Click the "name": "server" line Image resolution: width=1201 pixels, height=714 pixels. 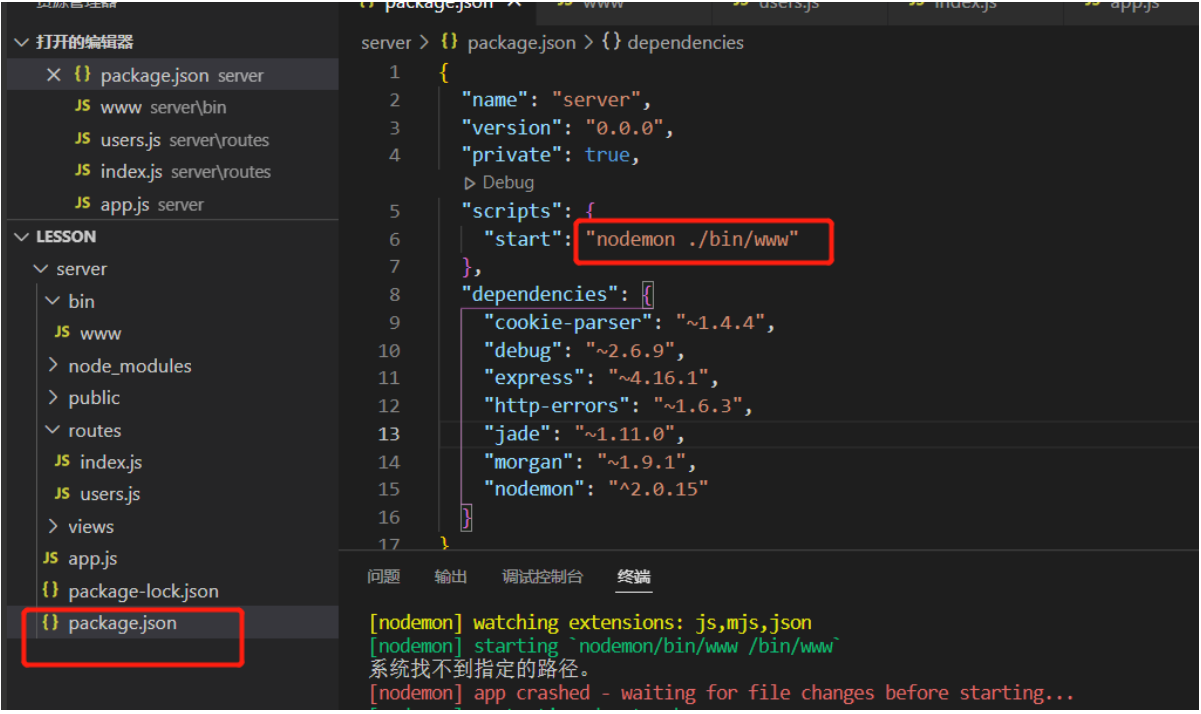tap(556, 100)
